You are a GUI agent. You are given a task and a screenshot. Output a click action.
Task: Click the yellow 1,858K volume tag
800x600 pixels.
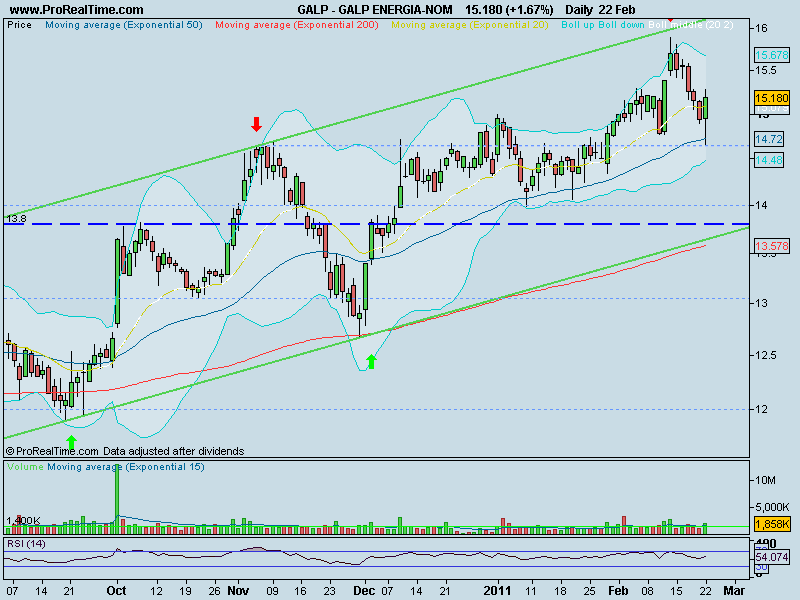[772, 524]
